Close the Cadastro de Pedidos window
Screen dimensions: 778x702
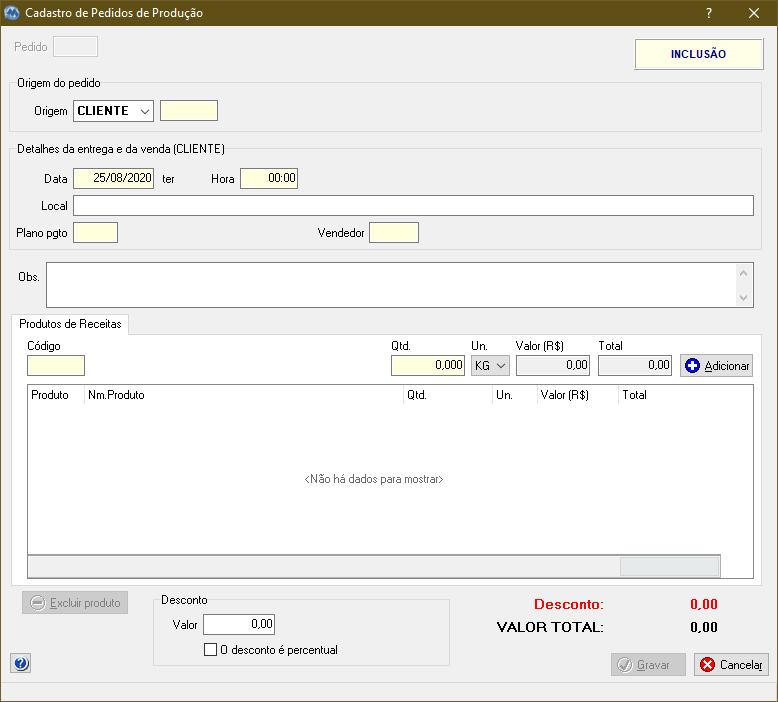pyautogui.click(x=754, y=13)
